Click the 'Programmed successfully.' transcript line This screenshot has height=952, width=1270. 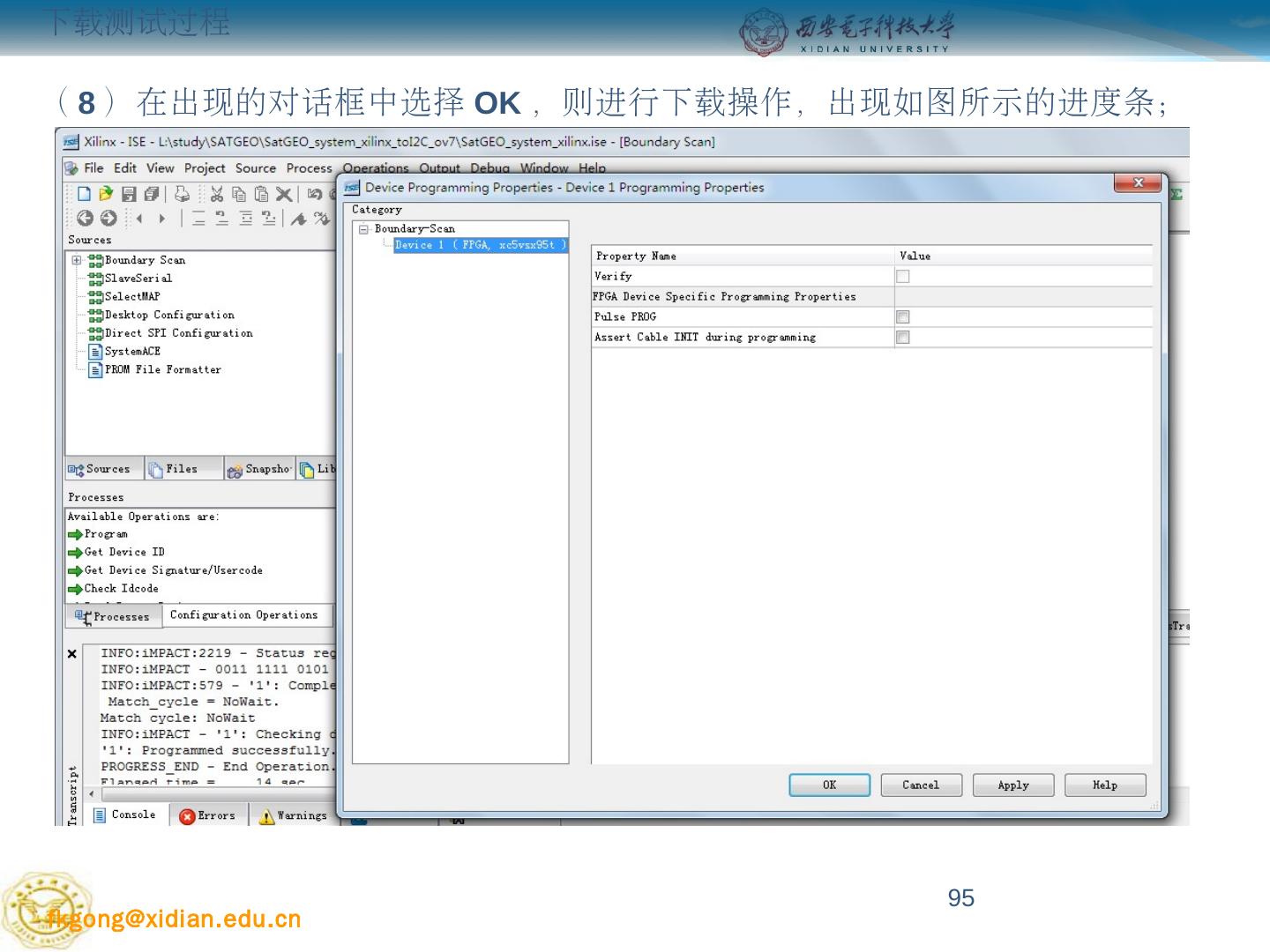219,751
